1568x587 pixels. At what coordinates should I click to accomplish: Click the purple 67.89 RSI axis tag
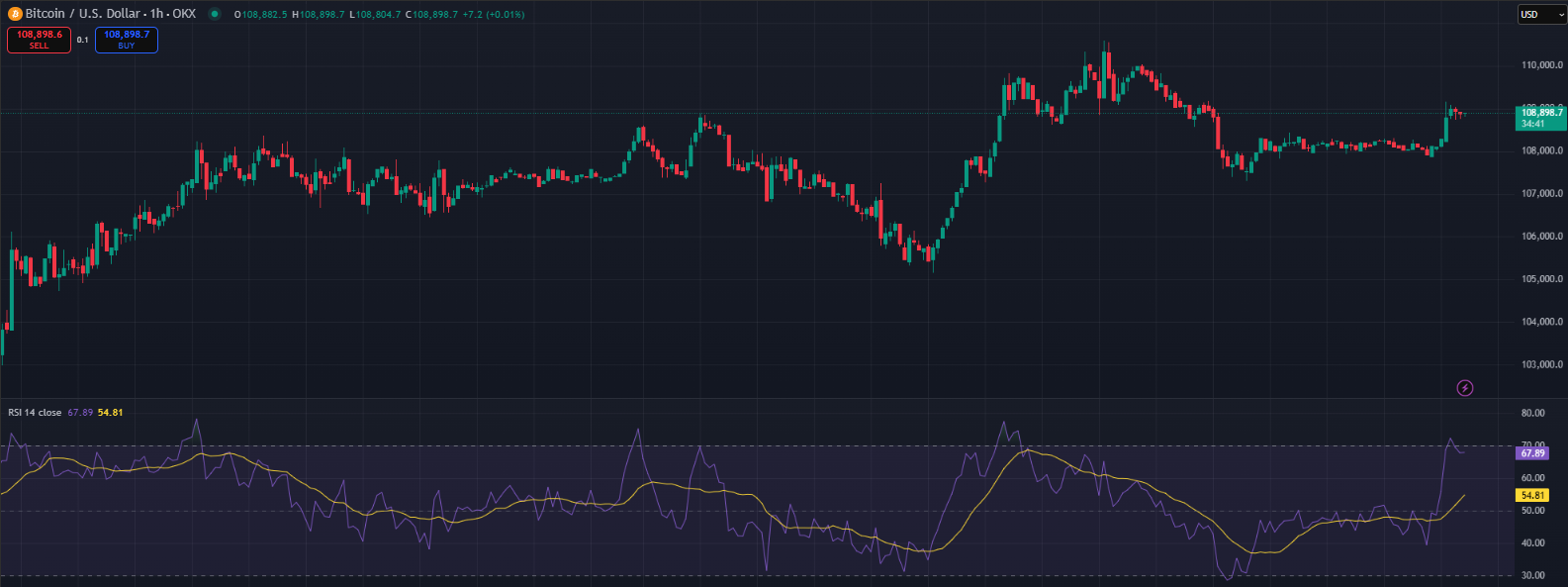[x=1532, y=453]
